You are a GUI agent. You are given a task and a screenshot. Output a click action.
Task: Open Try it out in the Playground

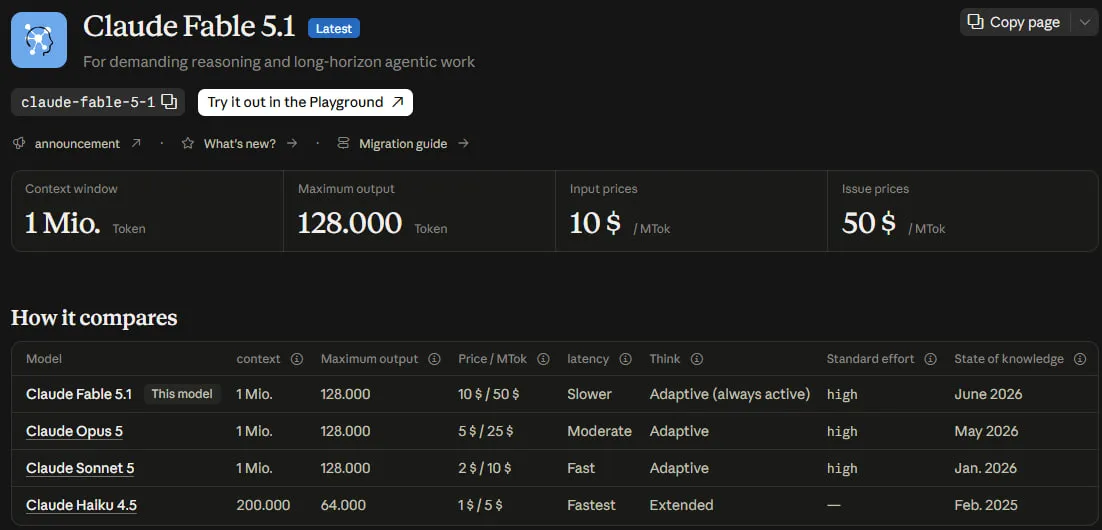(305, 102)
